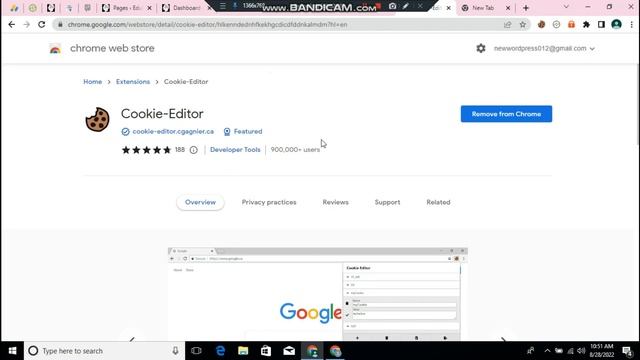Open File Explorer from the taskbar
The image size is (640, 360).
(x=243, y=351)
